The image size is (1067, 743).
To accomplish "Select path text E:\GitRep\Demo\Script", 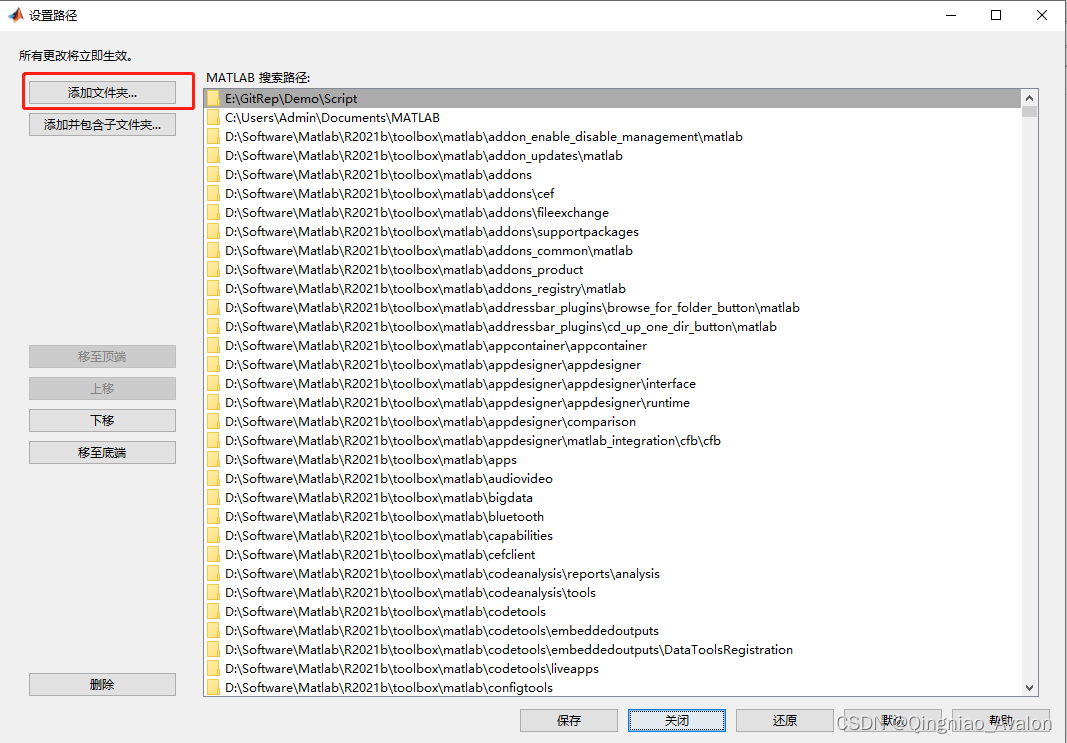I will pos(291,99).
